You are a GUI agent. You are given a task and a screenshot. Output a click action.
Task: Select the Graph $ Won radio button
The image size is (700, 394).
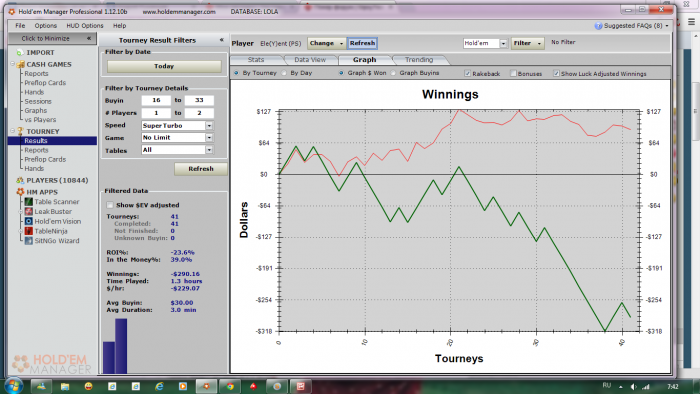341,73
